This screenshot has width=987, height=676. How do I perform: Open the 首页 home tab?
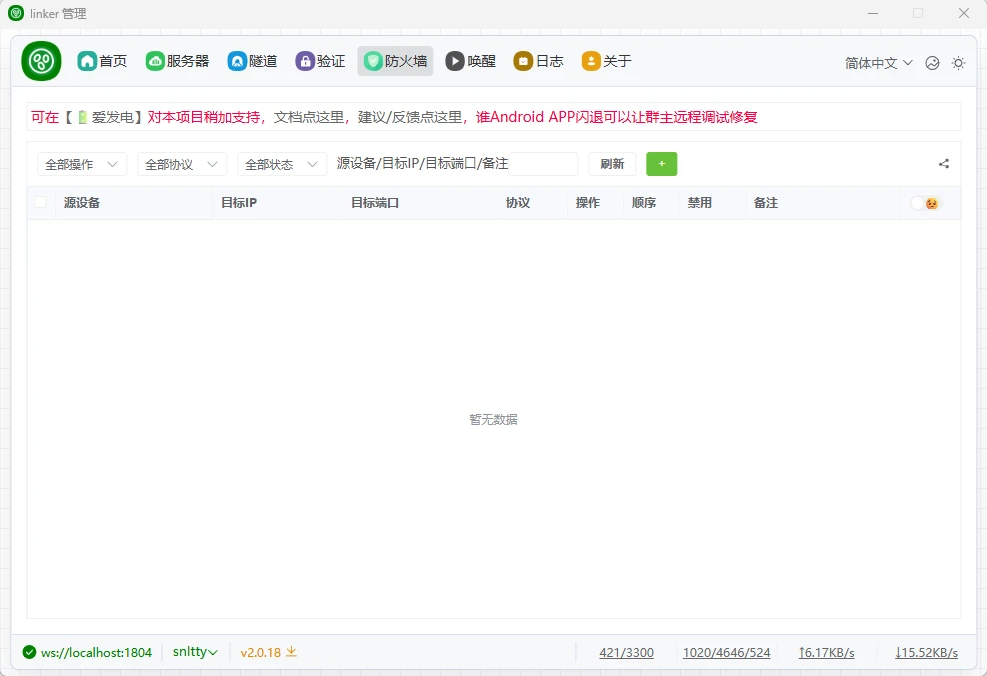click(x=102, y=61)
